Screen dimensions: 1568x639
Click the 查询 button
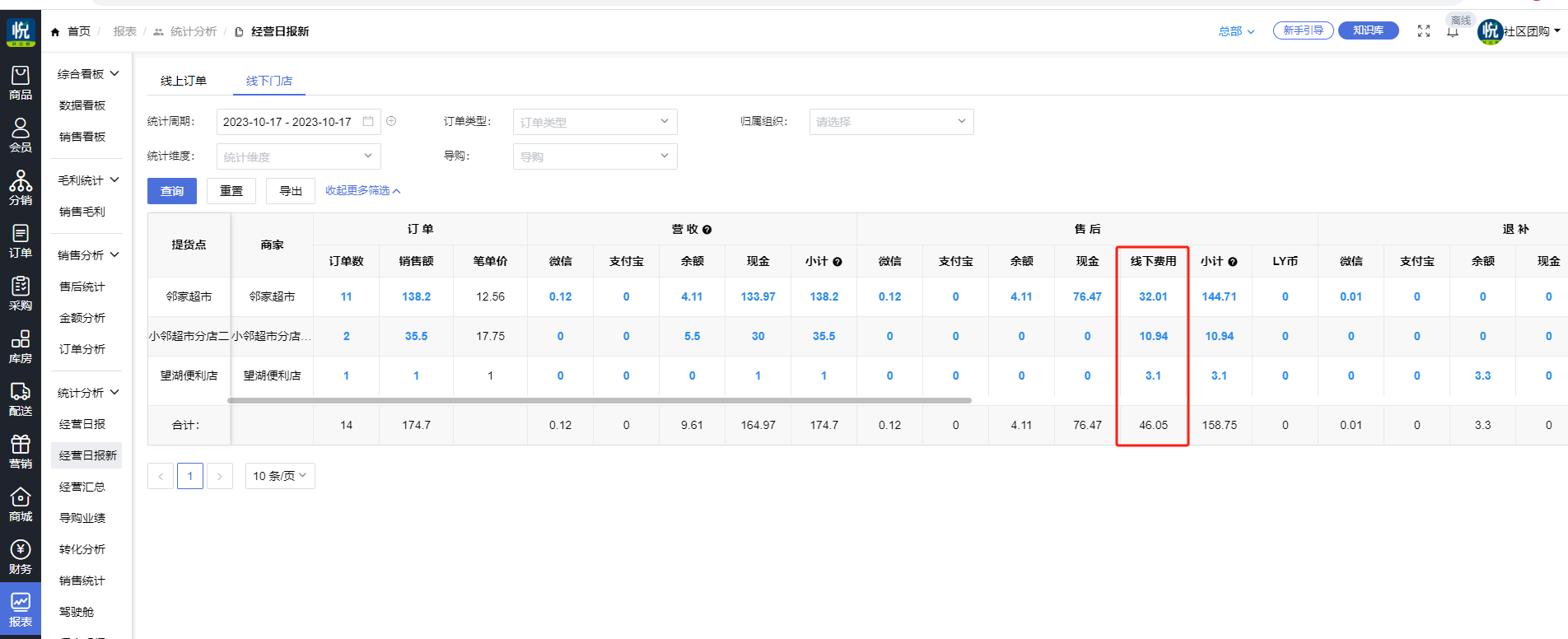(172, 191)
